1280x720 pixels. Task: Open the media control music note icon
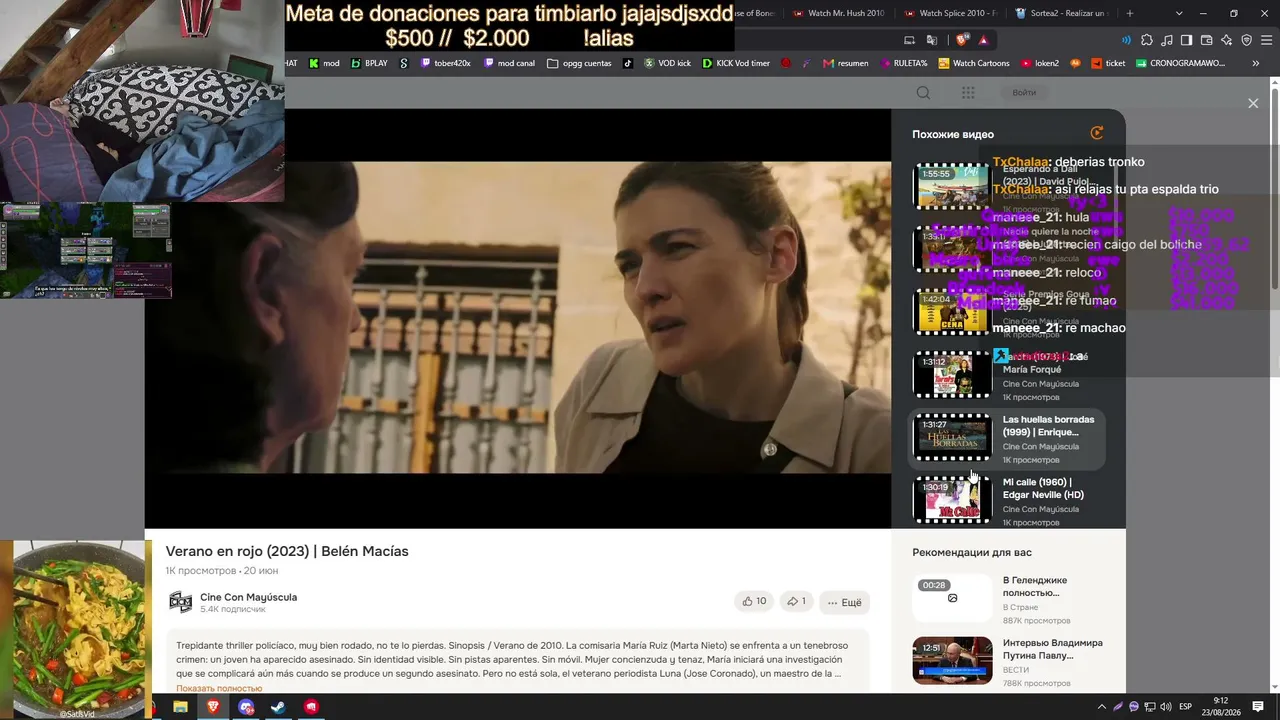tap(1167, 40)
